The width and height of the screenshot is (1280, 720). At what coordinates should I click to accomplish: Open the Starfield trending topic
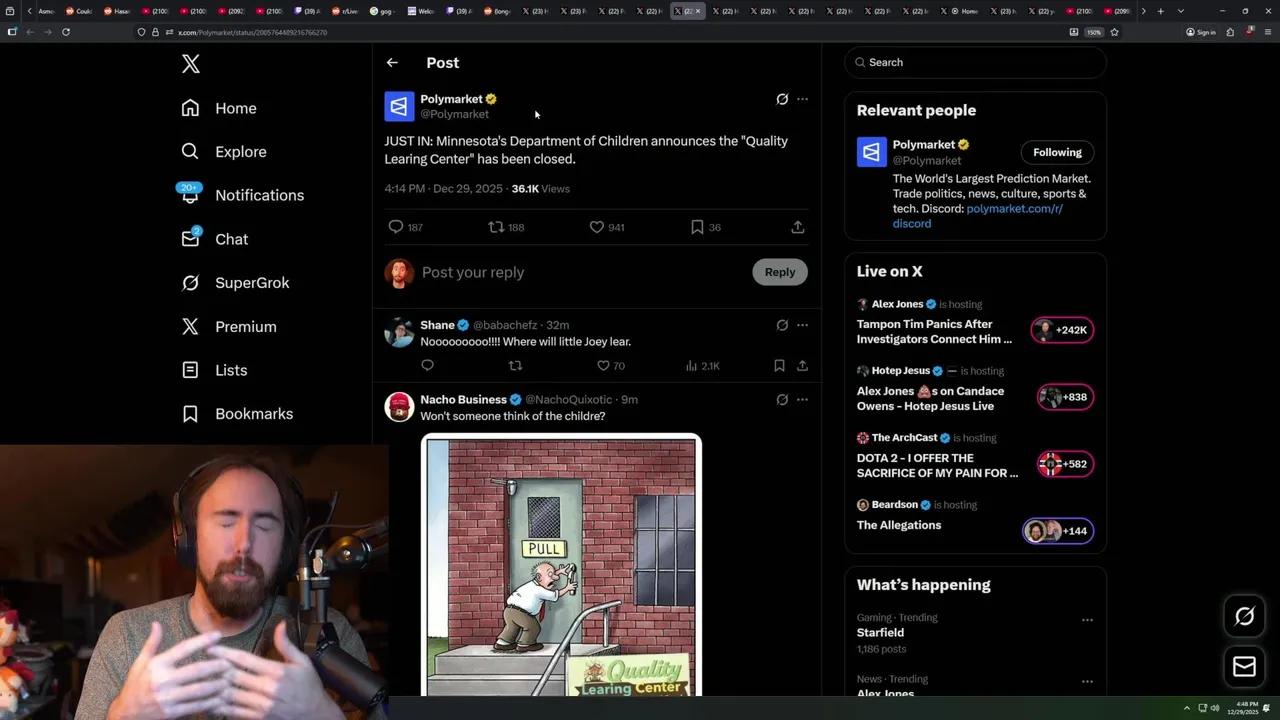coord(880,632)
